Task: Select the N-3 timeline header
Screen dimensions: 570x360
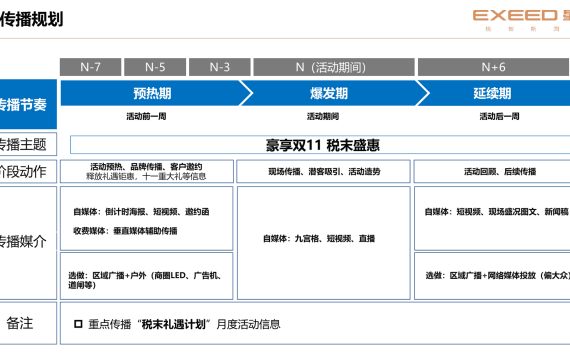Action: coord(220,67)
